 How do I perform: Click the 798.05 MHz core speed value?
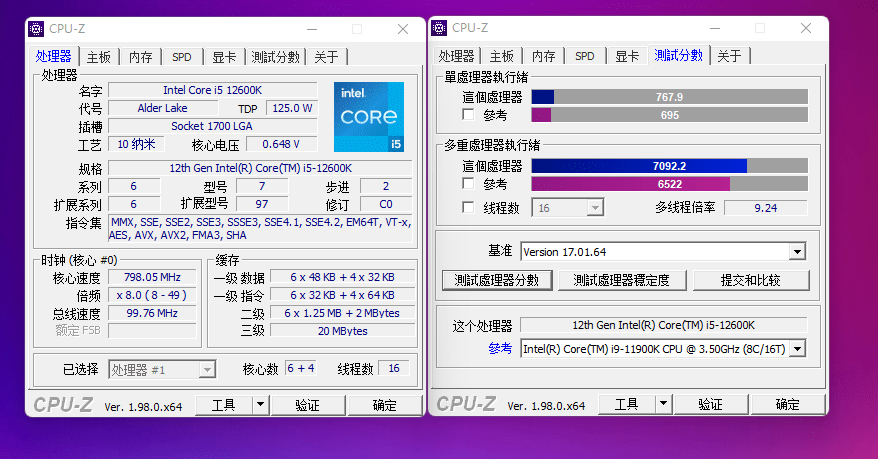click(x=152, y=277)
